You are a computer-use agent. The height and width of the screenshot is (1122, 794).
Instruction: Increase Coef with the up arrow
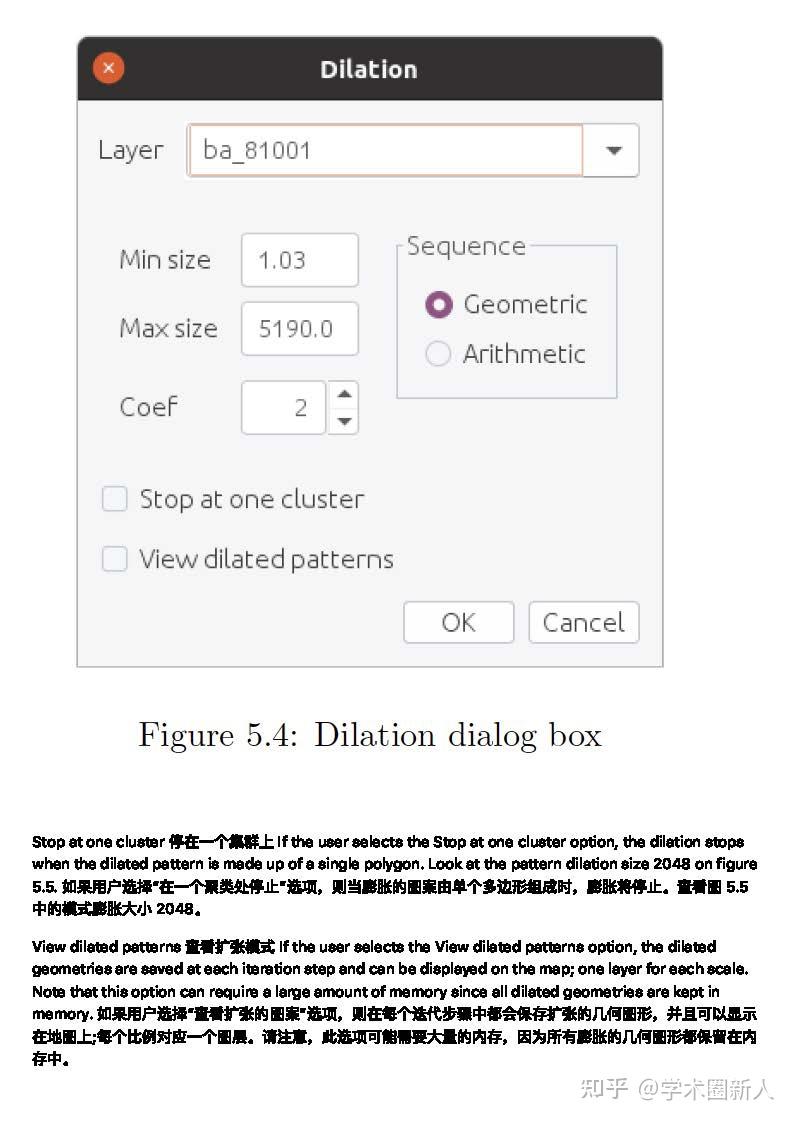pos(343,394)
